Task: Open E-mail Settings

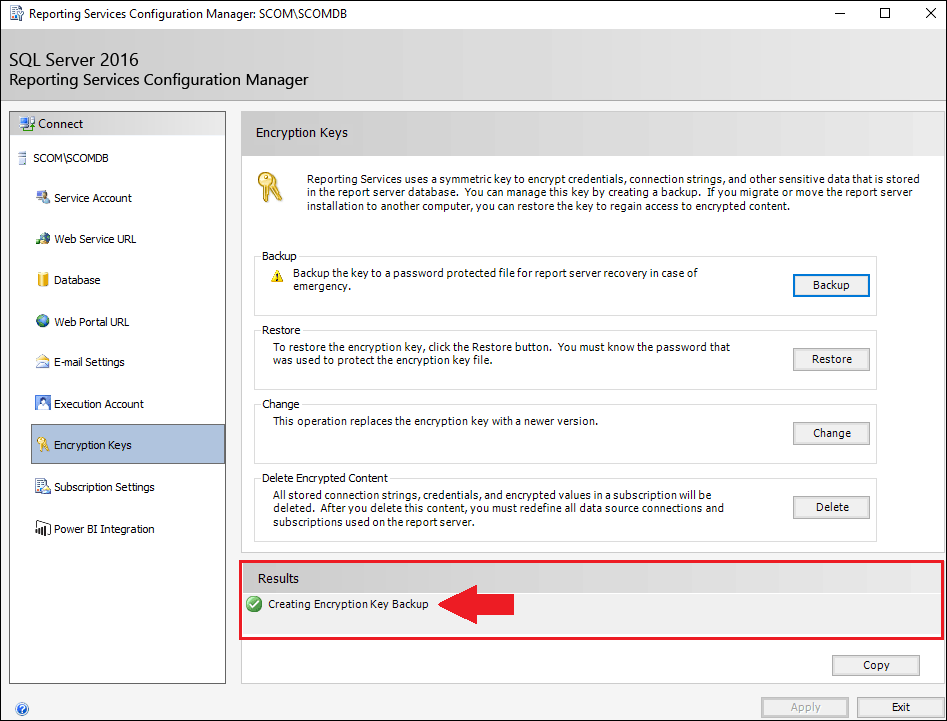Action: click(x=89, y=362)
